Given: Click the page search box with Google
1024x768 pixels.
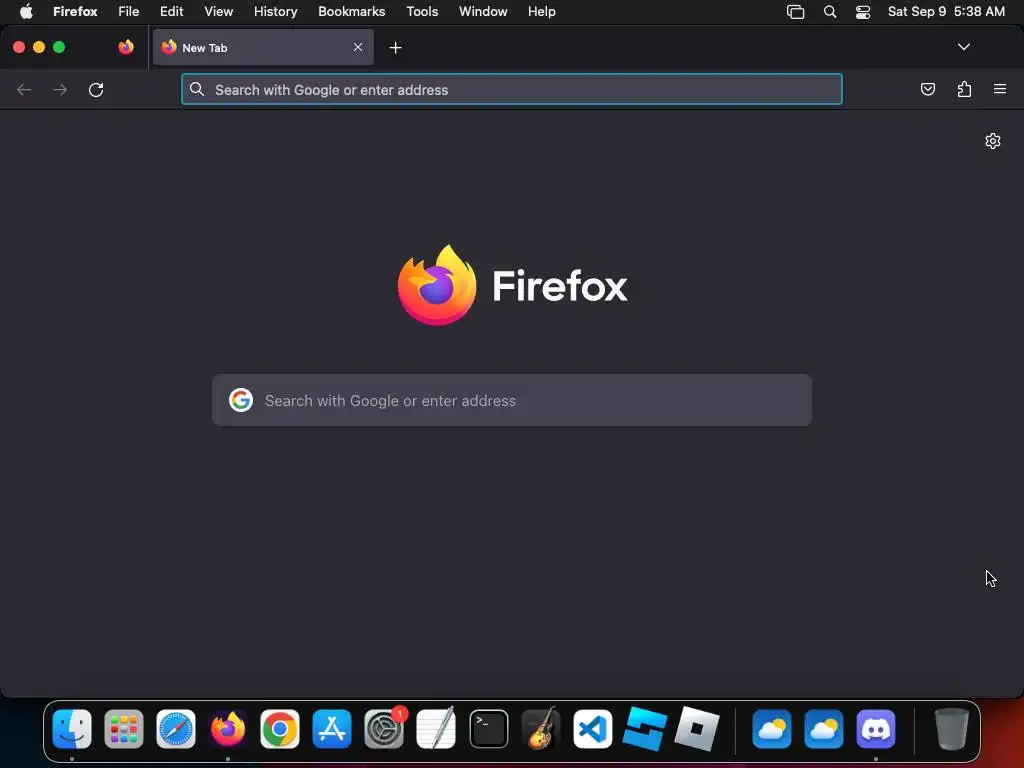Looking at the screenshot, I should point(512,400).
